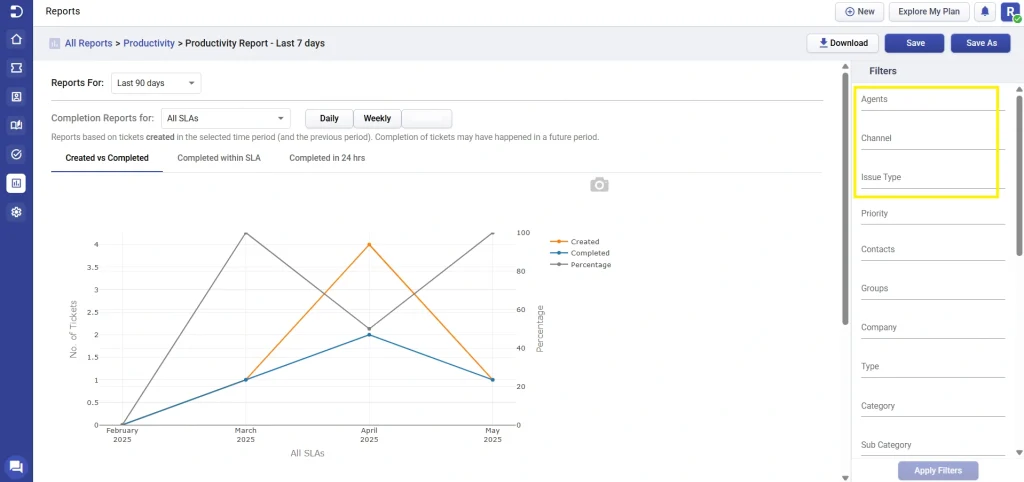Viewport: 1024px width, 482px height.
Task: Click filters panel scroll up arrow
Action: pos(1019,89)
